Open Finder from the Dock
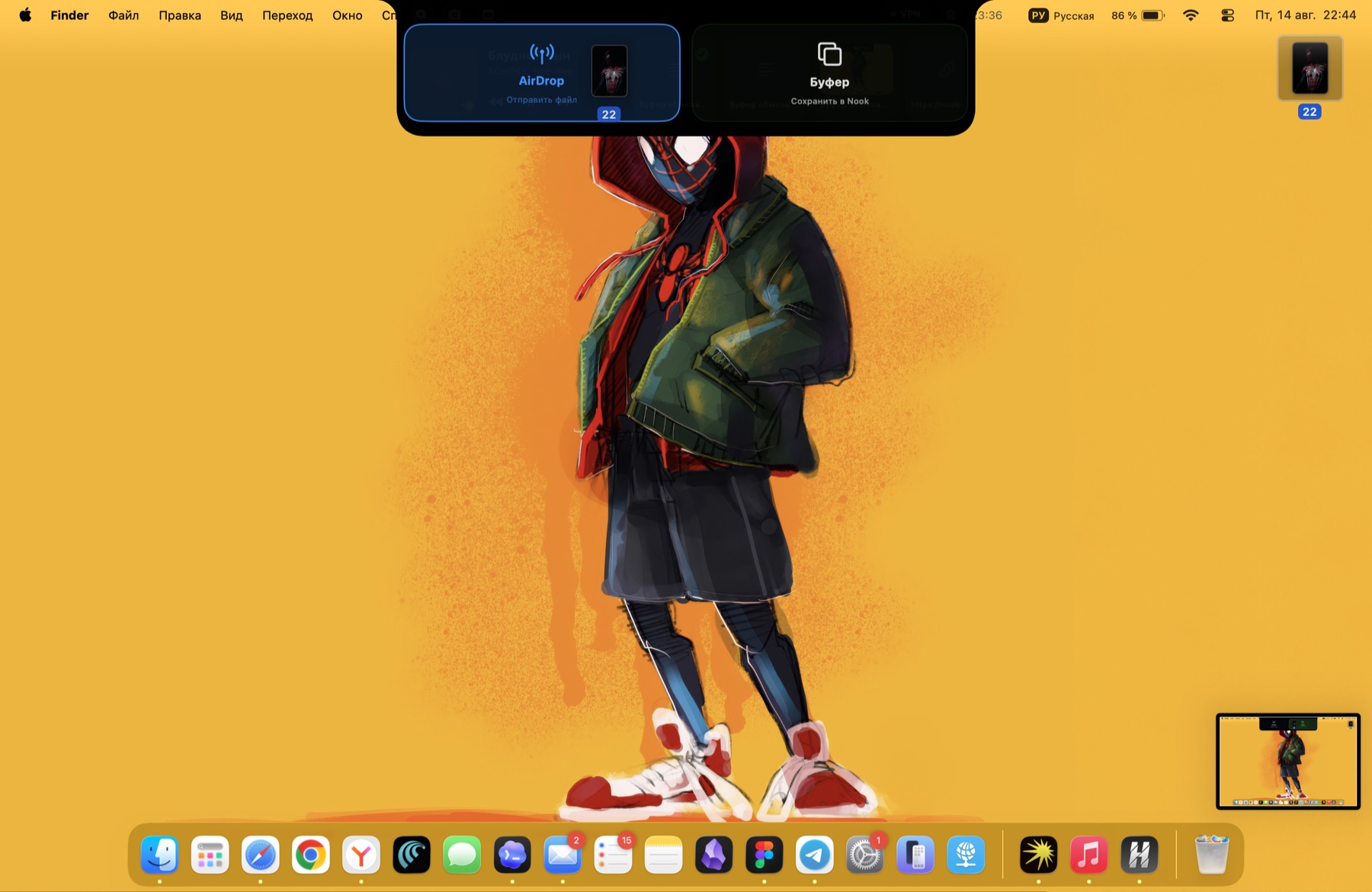Image resolution: width=1372 pixels, height=892 pixels. click(x=160, y=855)
